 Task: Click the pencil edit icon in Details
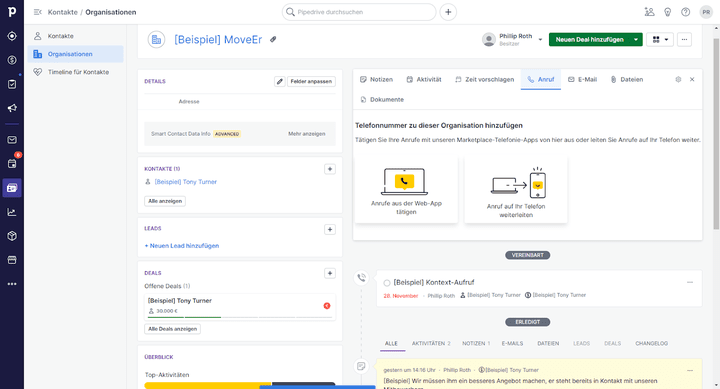(280, 81)
